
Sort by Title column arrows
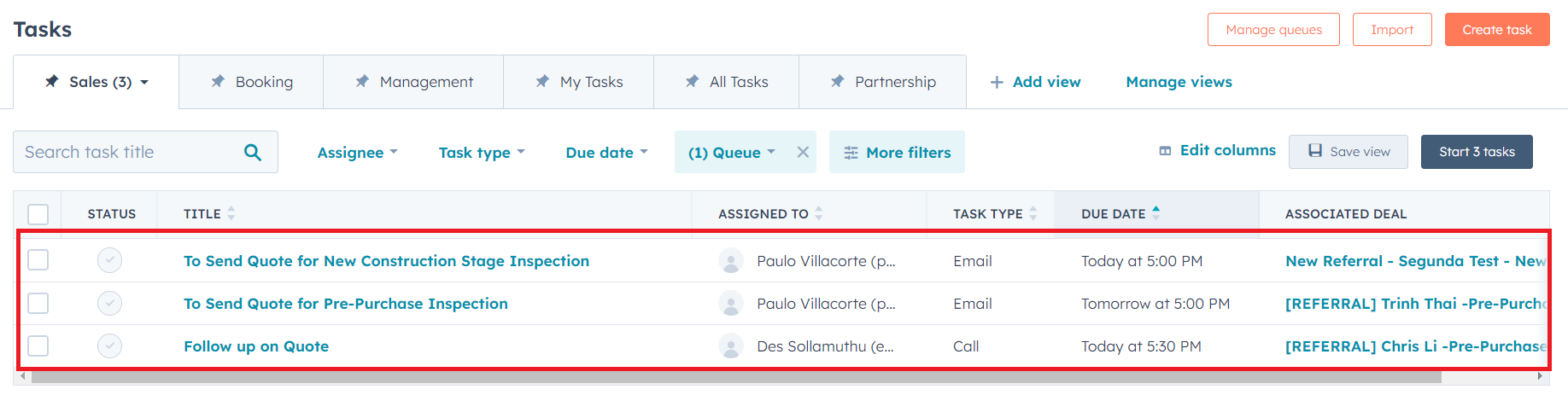pyautogui.click(x=231, y=213)
